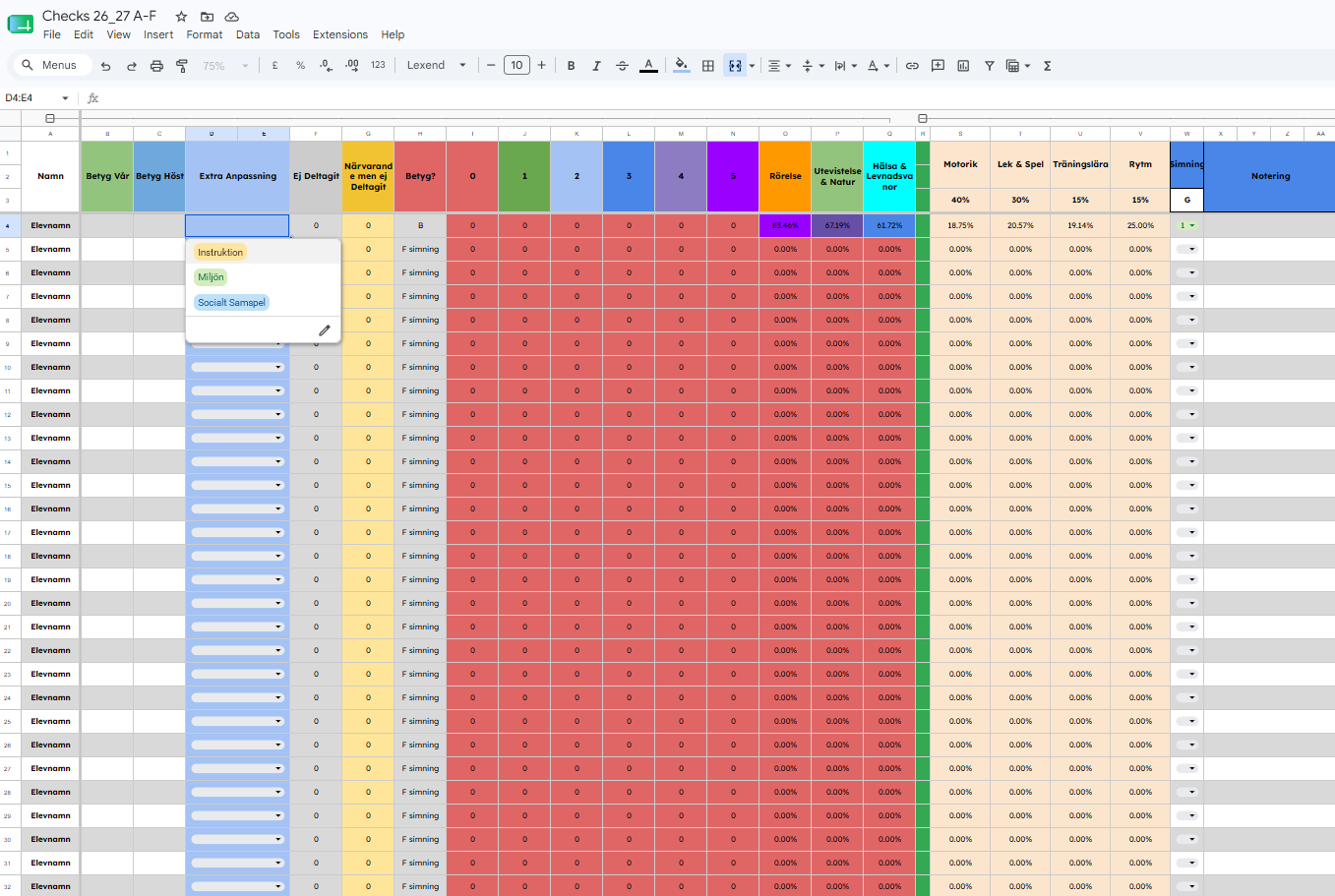Open the text rotation dropdown
This screenshot has width=1335, height=896.
879,66
